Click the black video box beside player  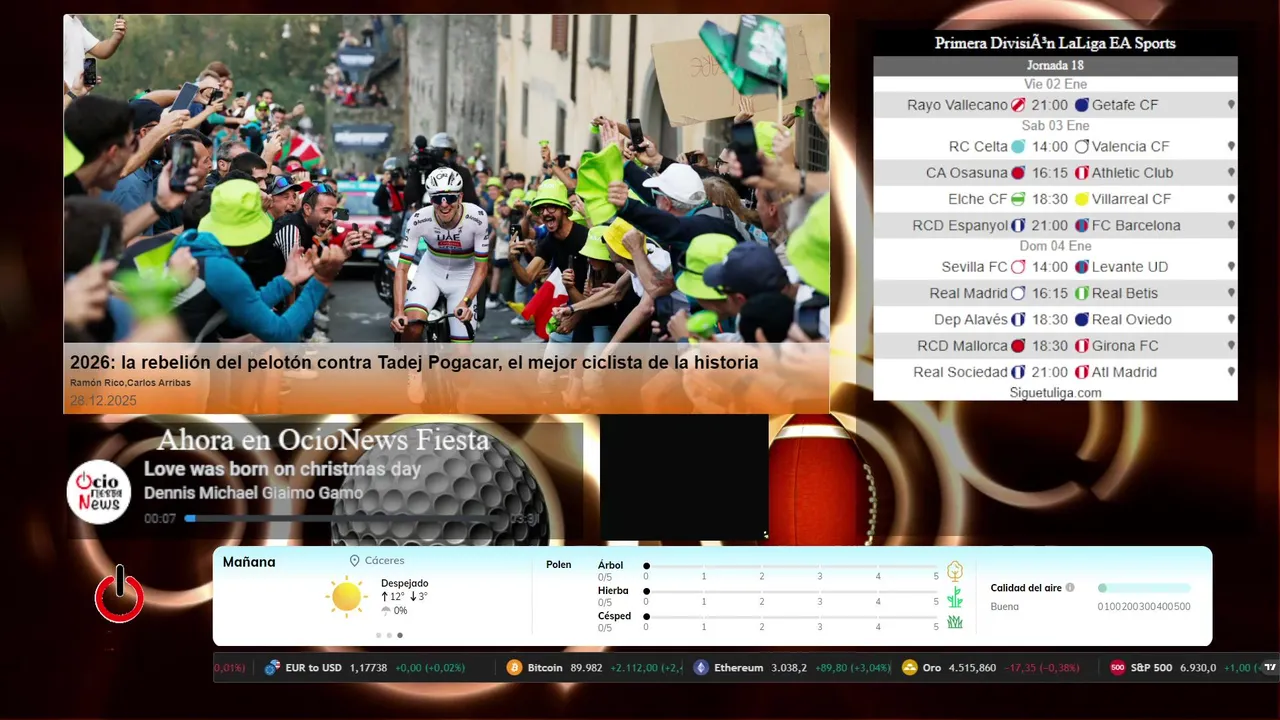point(684,478)
